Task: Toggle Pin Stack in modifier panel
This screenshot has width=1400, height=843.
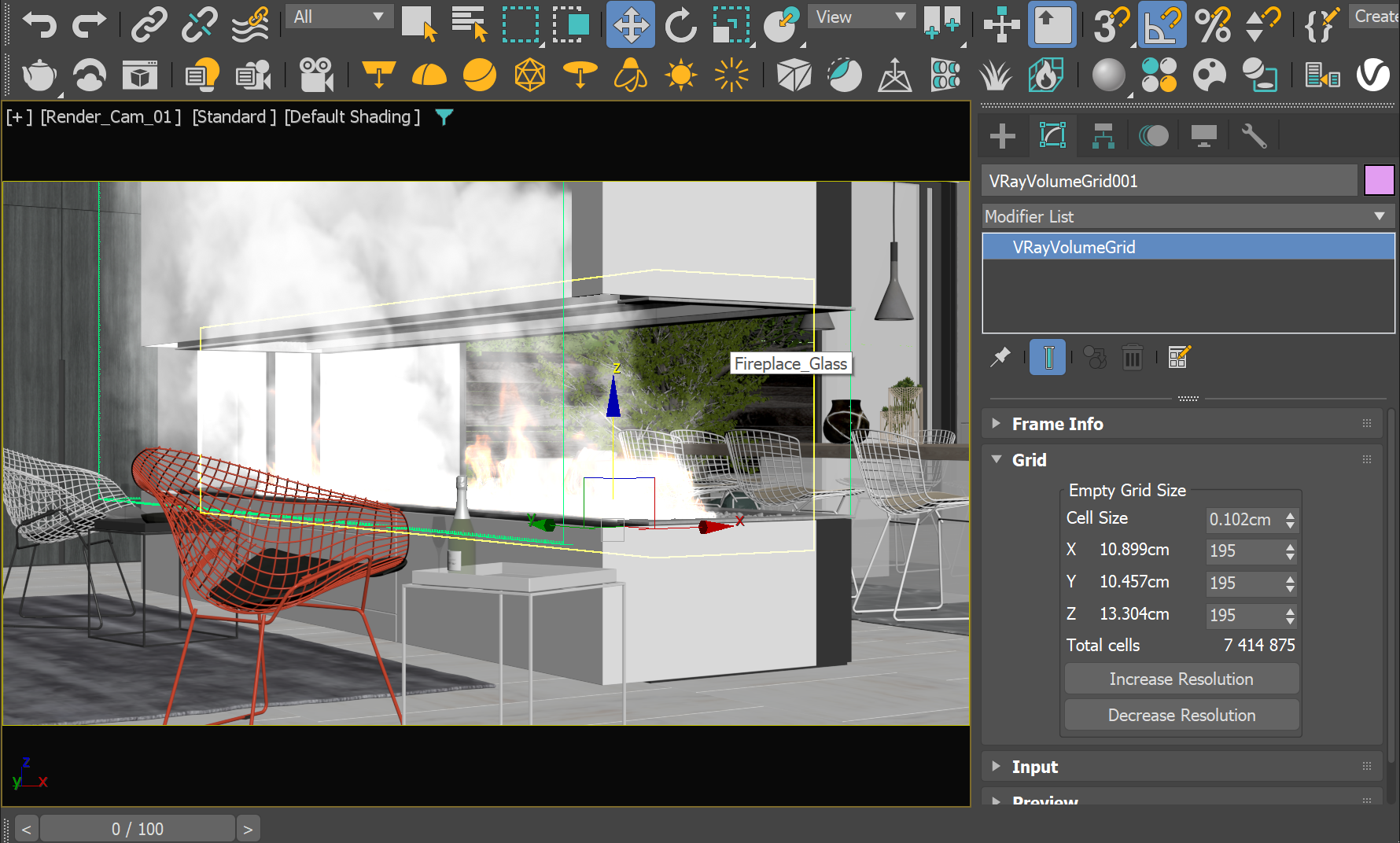Action: 1000,358
